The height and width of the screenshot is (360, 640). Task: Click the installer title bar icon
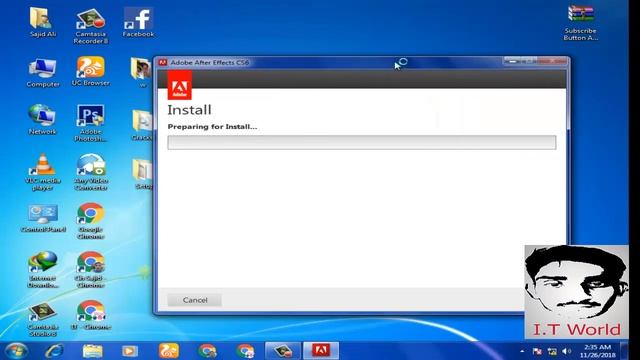click(x=163, y=62)
